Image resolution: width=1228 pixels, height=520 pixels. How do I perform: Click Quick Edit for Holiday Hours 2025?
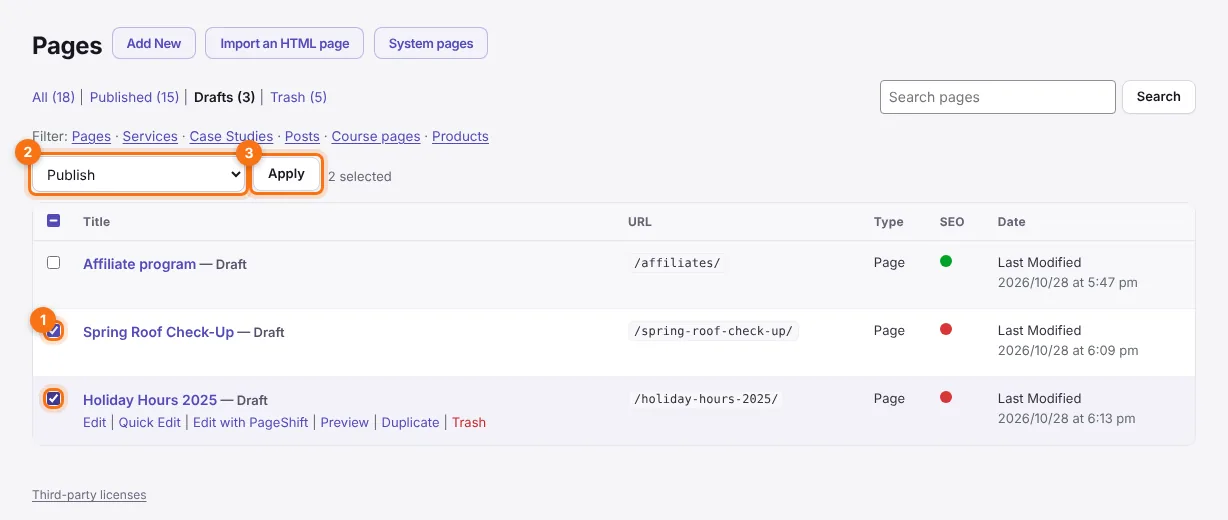pyautogui.click(x=150, y=422)
